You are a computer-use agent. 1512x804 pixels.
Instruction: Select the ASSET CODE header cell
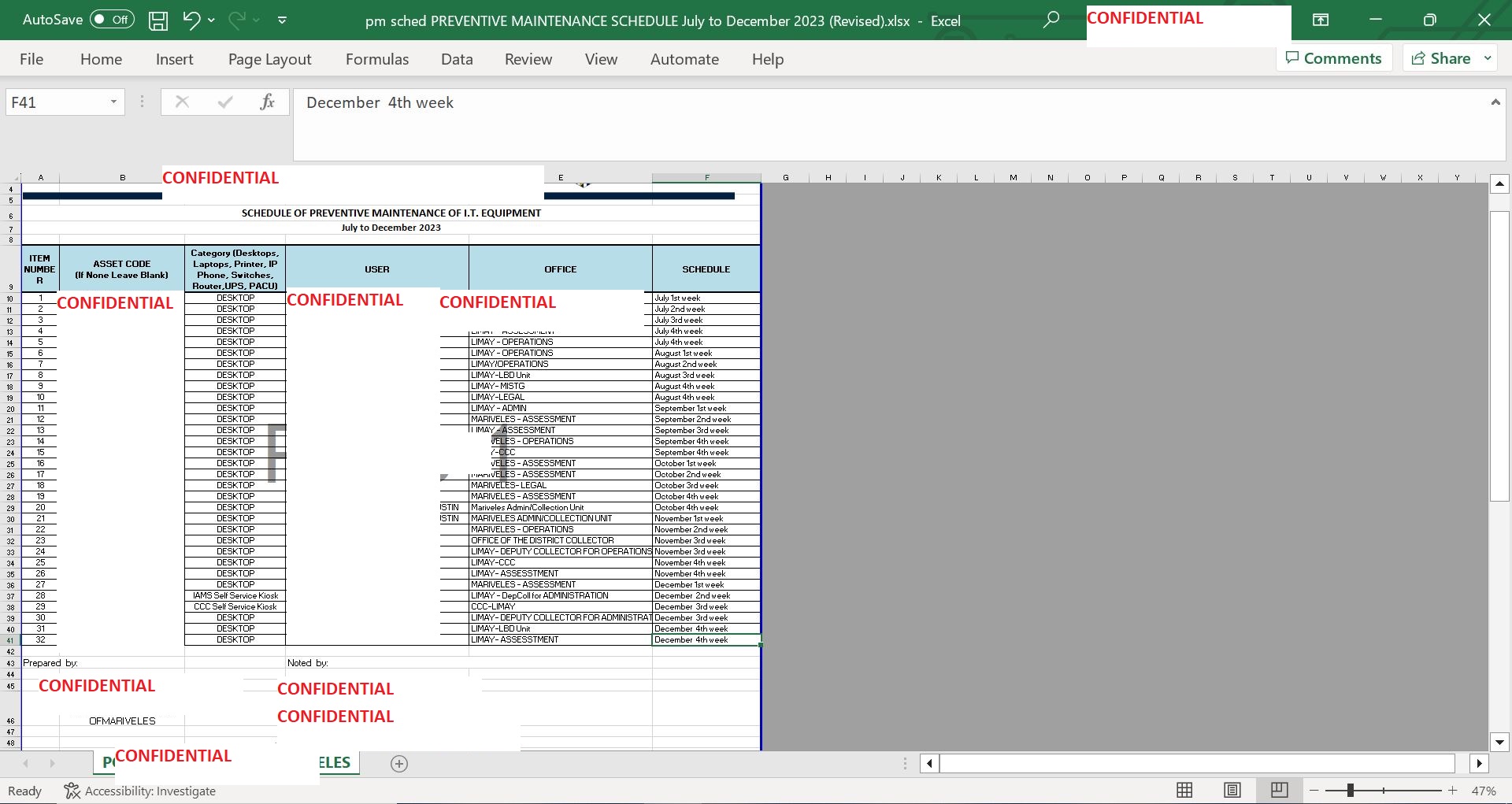click(x=122, y=269)
